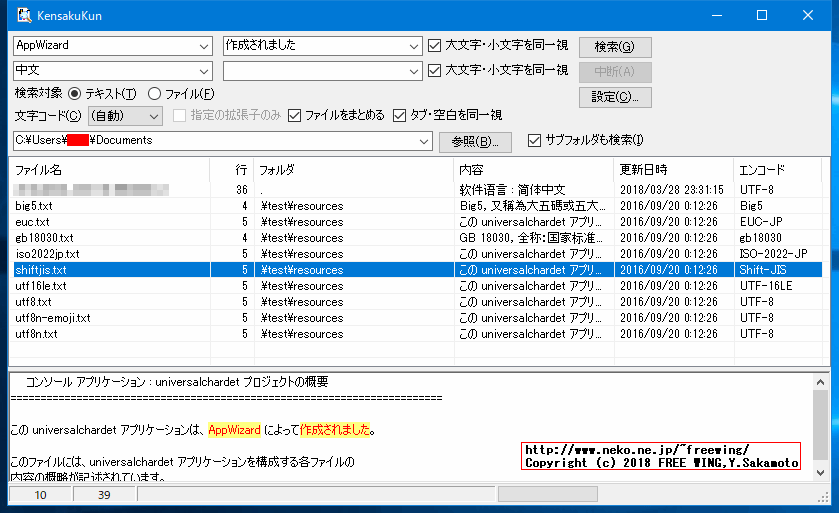Select the テキスト(T) radio button

75,94
